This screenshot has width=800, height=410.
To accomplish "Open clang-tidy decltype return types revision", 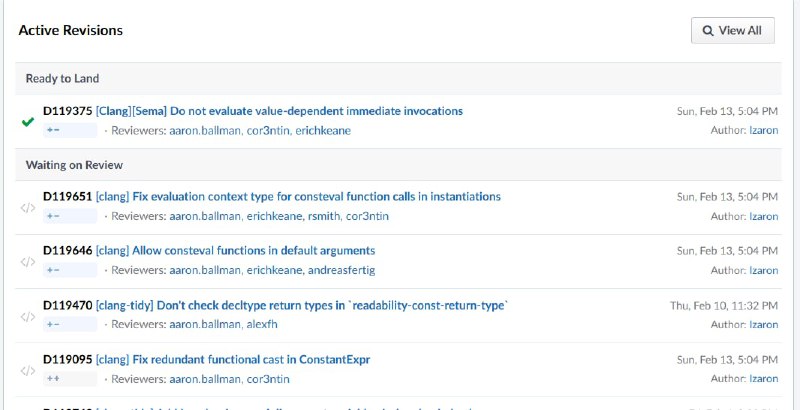I will point(302,305).
